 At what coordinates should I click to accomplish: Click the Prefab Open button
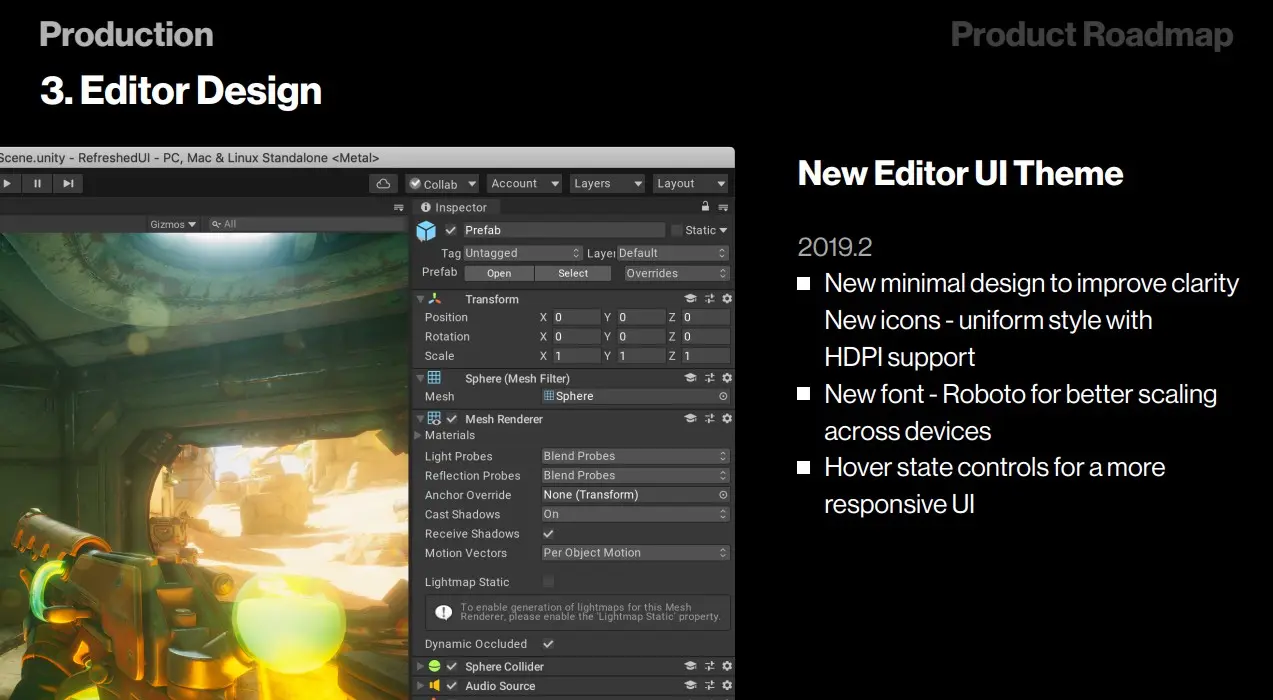pyautogui.click(x=499, y=273)
